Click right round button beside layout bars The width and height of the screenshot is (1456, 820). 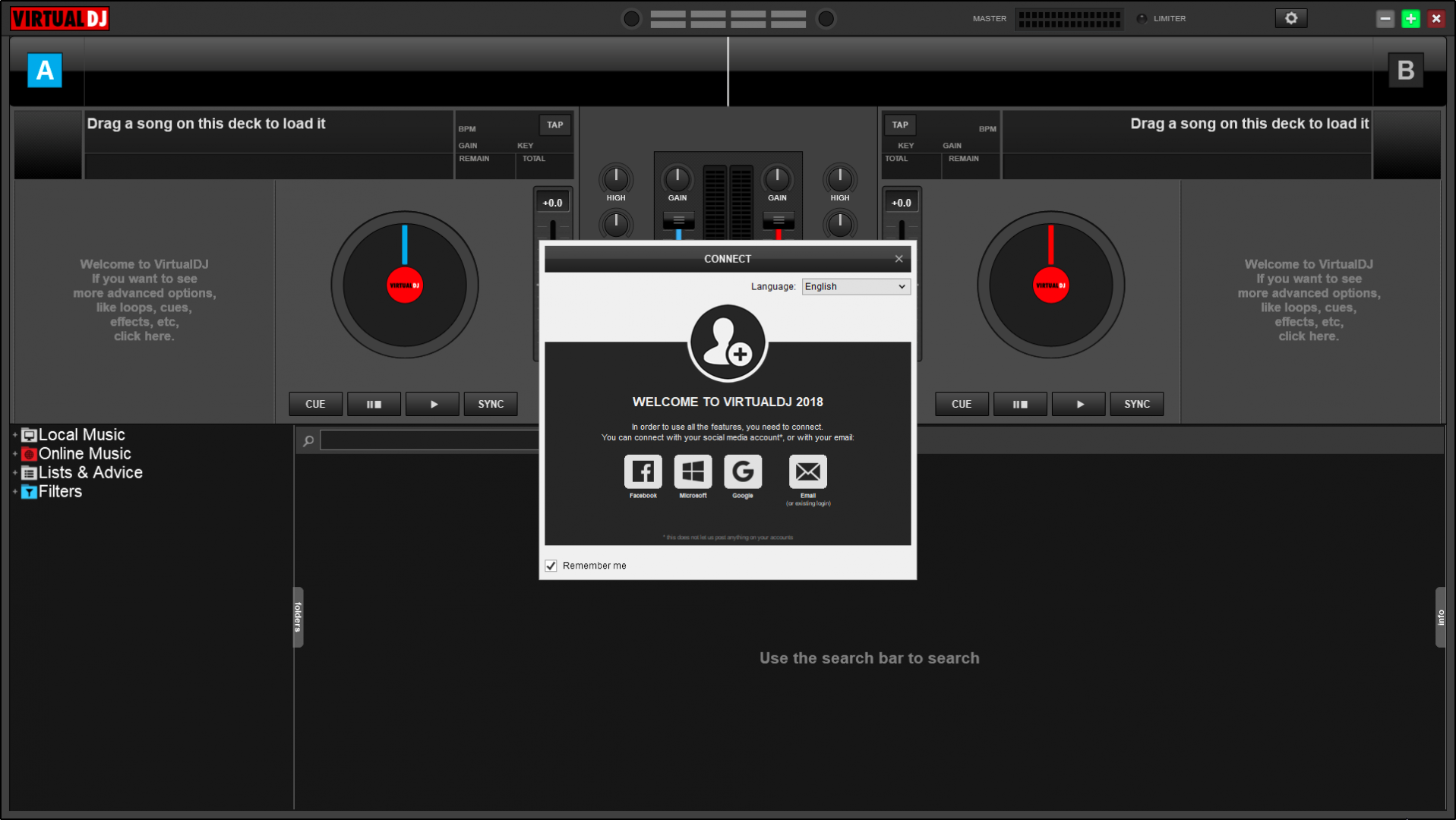[826, 18]
